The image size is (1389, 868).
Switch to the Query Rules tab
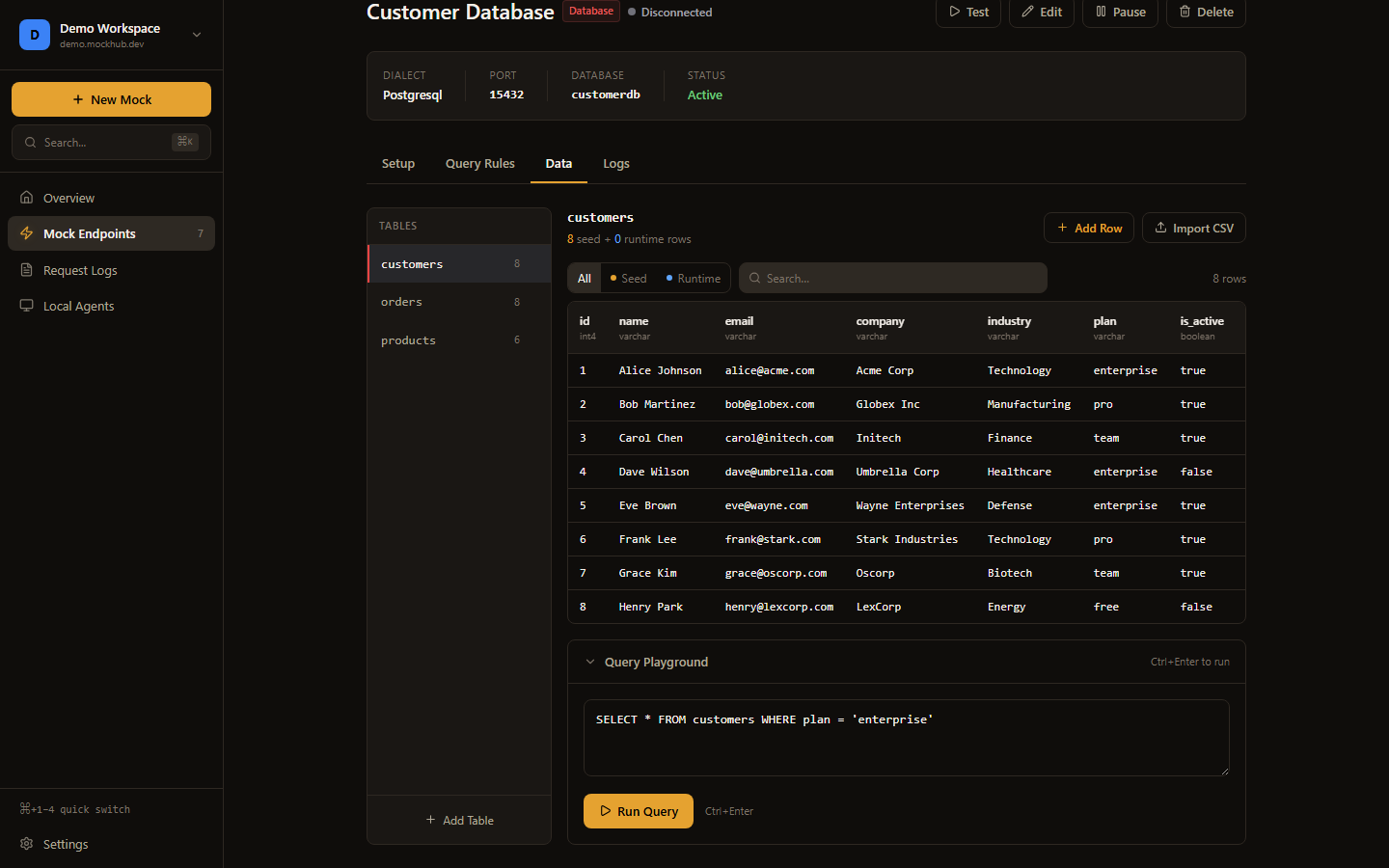tap(479, 164)
